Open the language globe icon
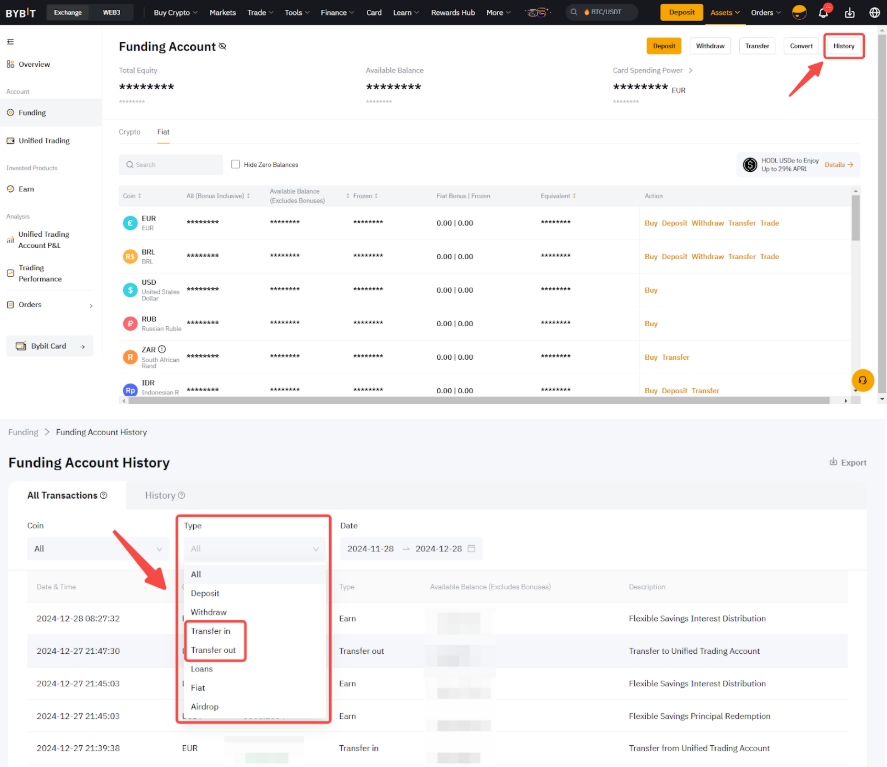This screenshot has height=767, width=887. 873,13
